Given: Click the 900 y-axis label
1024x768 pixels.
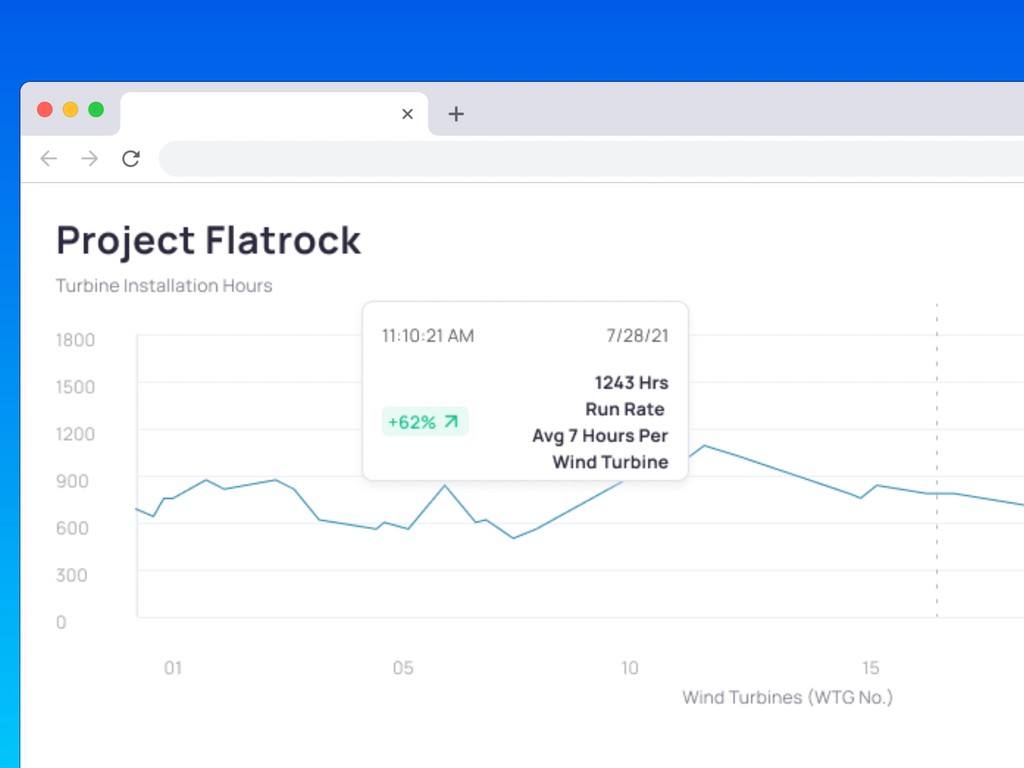Looking at the screenshot, I should [x=72, y=481].
